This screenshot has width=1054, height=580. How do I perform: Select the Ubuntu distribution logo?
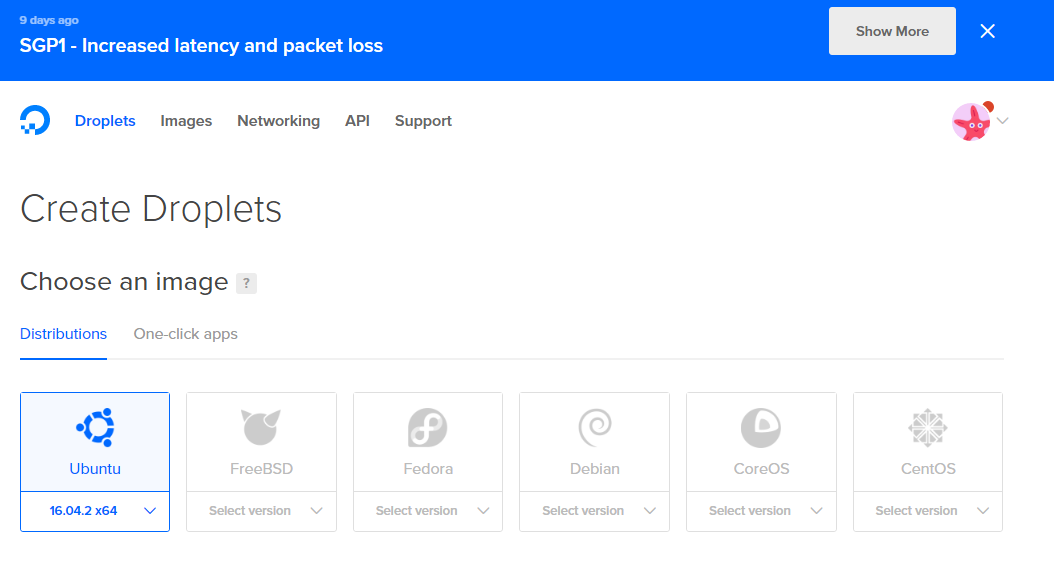click(95, 428)
